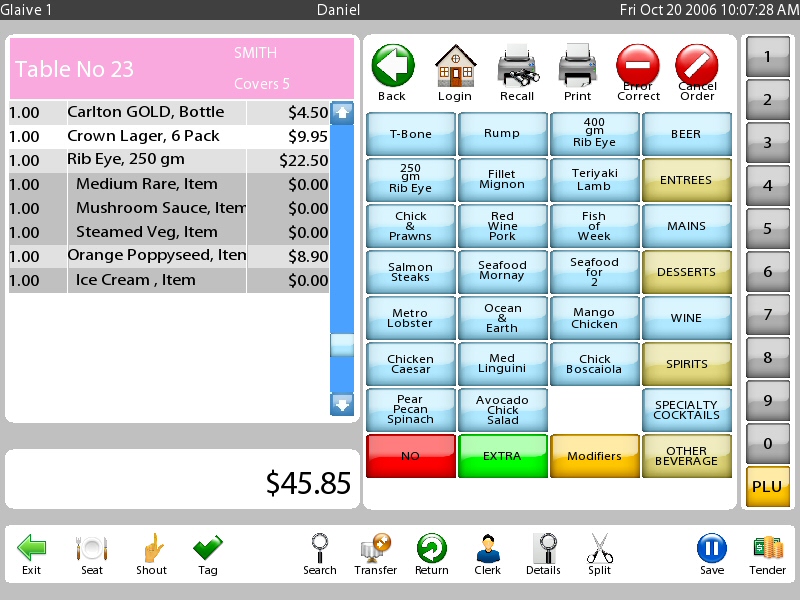The width and height of the screenshot is (800, 600).
Task: Select Avocado Chick Salad button
Action: 503,410
